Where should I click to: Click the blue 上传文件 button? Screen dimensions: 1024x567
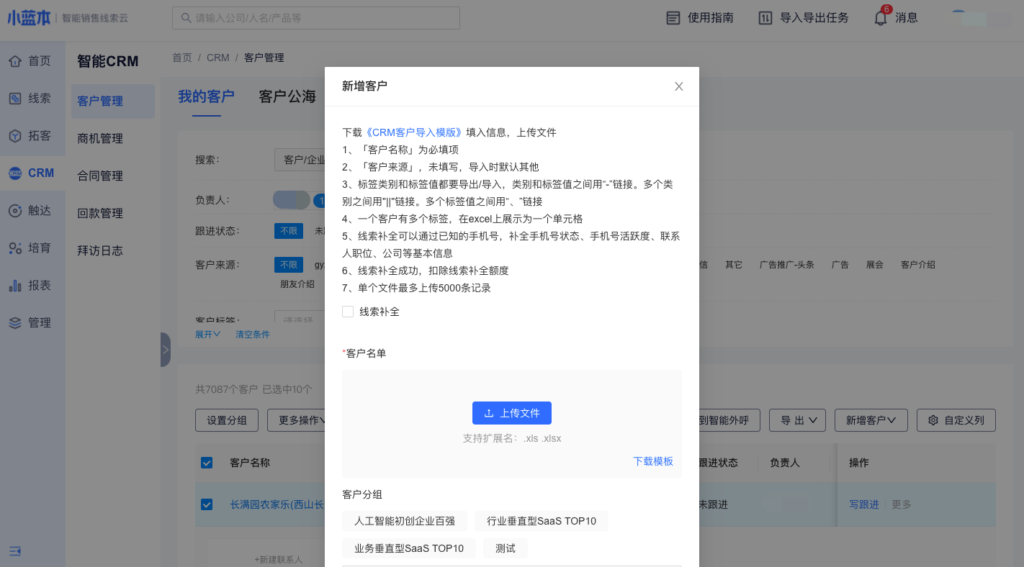point(511,413)
